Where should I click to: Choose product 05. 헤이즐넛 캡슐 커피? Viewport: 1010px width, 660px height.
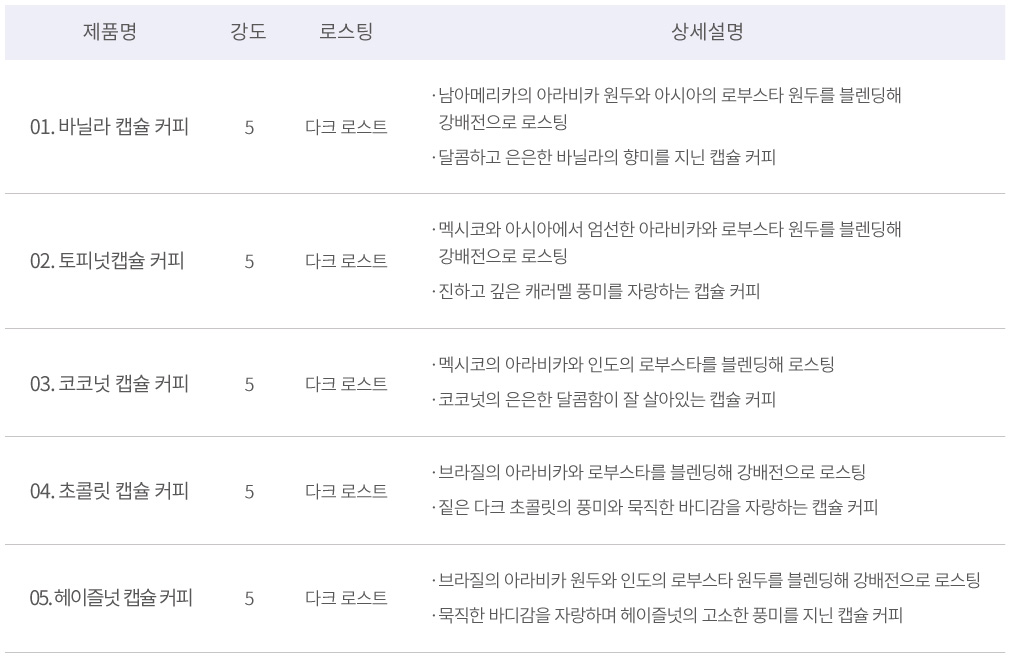click(111, 598)
